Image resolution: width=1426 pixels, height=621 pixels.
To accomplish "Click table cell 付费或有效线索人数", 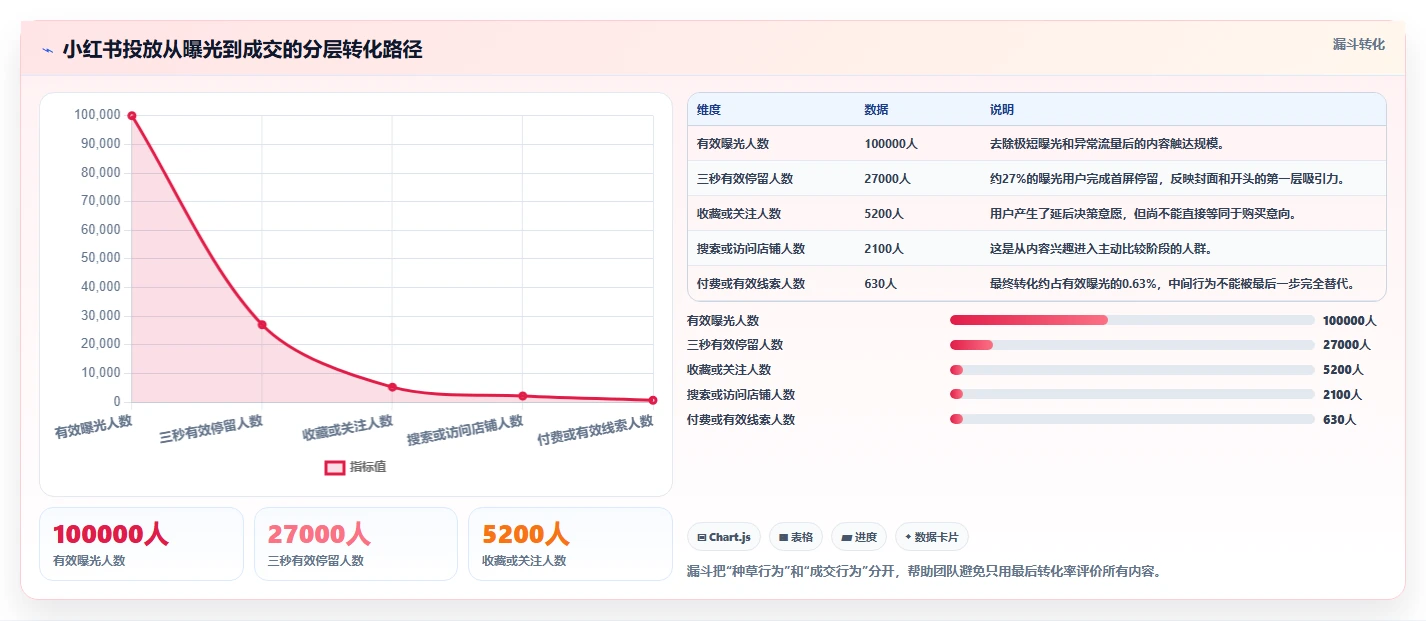I will point(751,284).
